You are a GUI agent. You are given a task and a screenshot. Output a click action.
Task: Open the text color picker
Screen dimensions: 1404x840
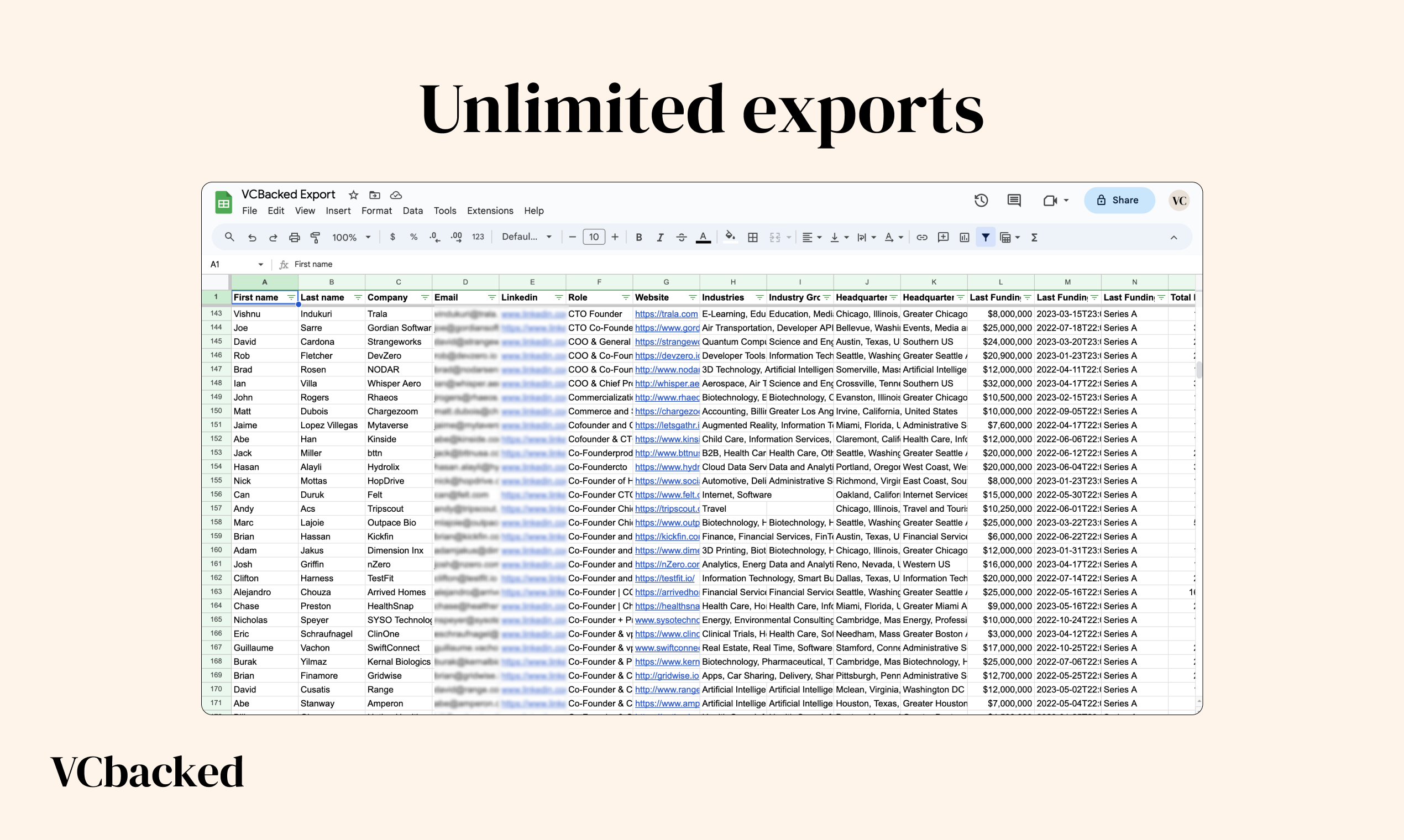point(703,238)
